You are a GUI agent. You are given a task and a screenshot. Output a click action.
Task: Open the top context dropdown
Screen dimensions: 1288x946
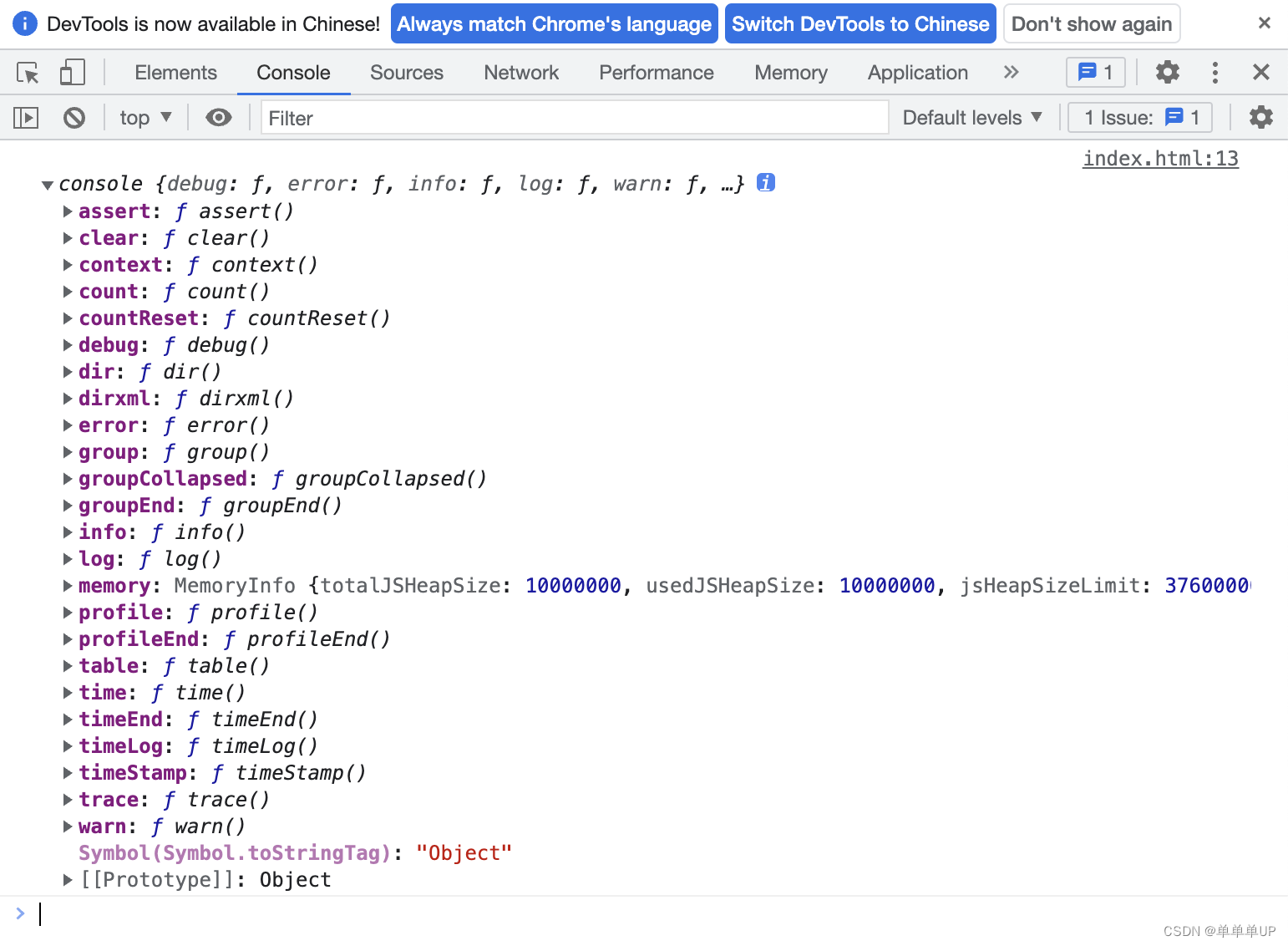click(x=145, y=118)
